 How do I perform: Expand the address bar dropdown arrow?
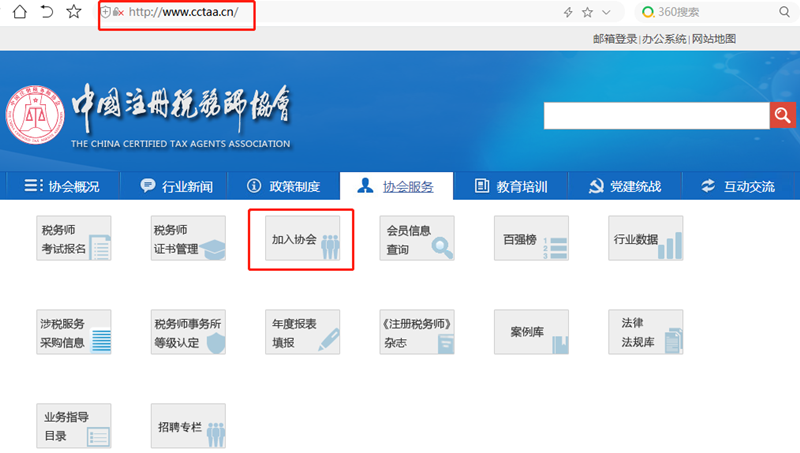point(607,13)
